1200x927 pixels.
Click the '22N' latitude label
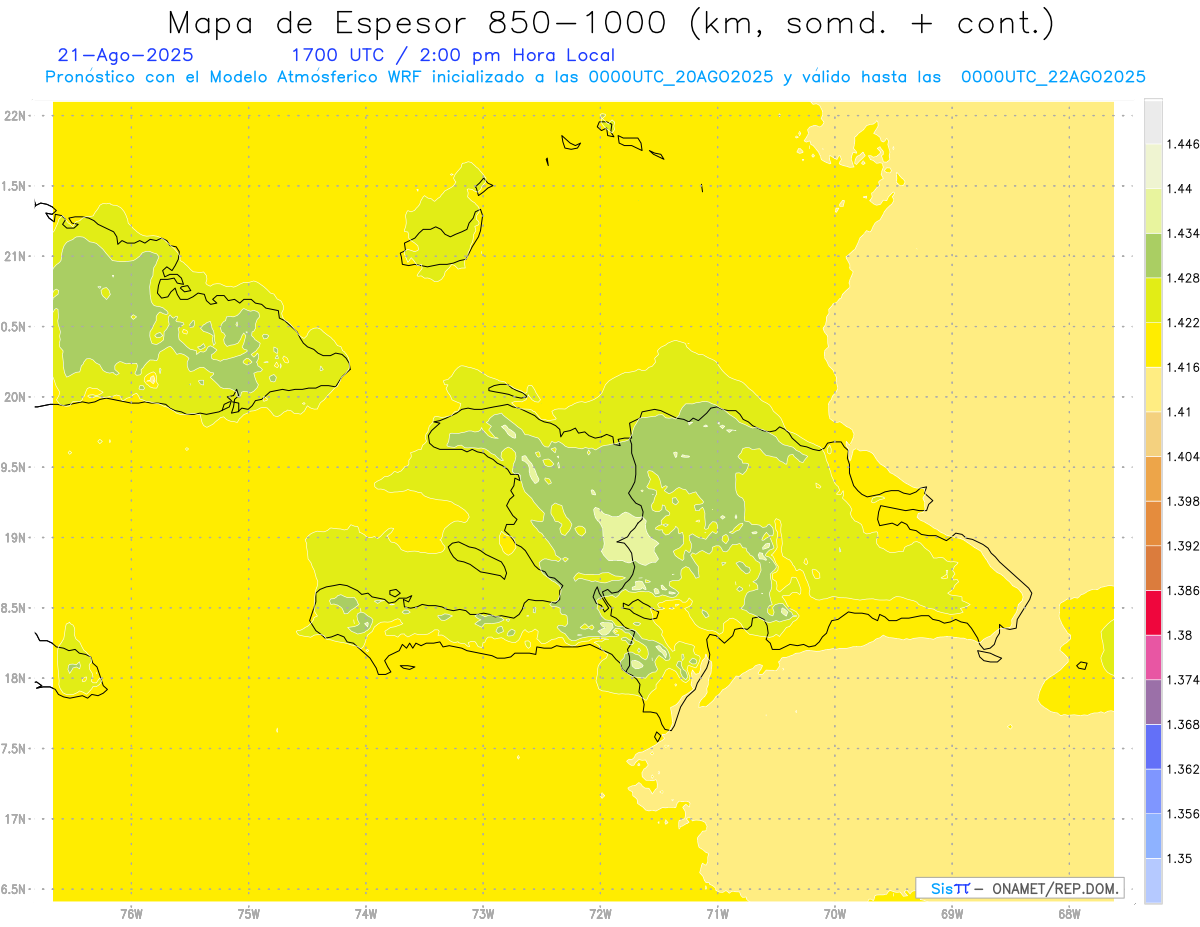[16, 116]
